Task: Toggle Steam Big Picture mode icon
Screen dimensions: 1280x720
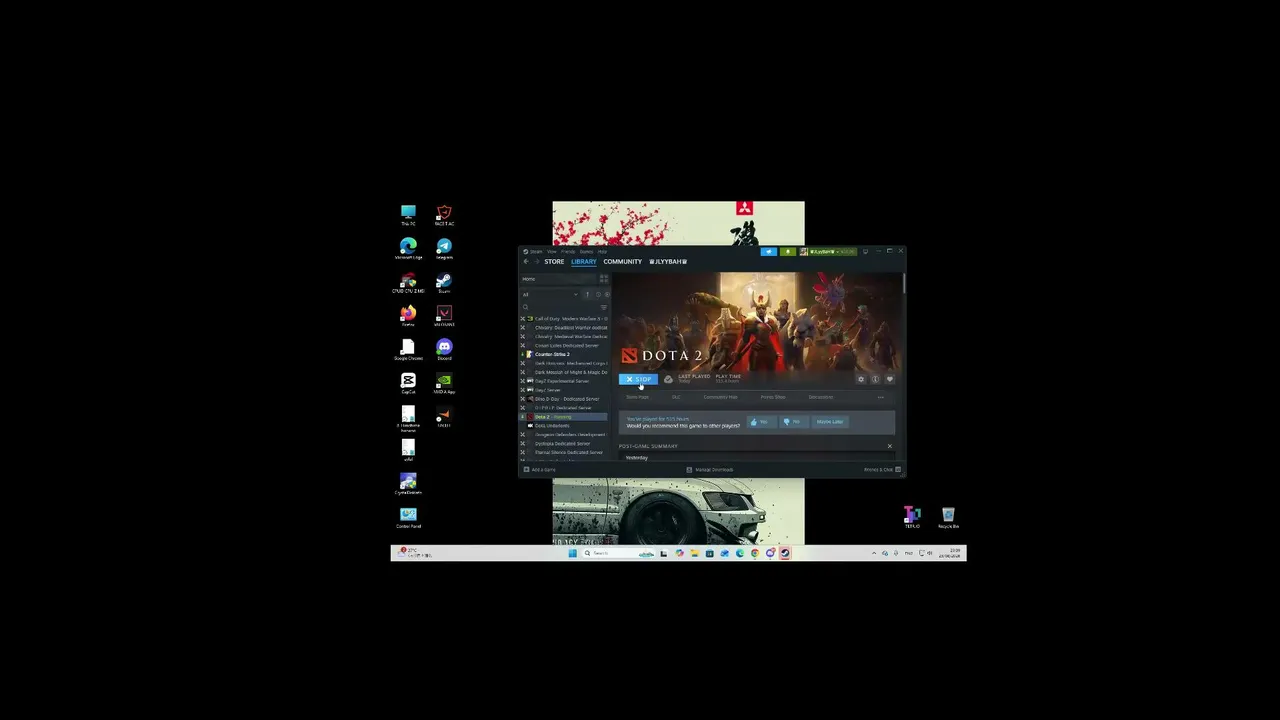Action: coord(865,251)
